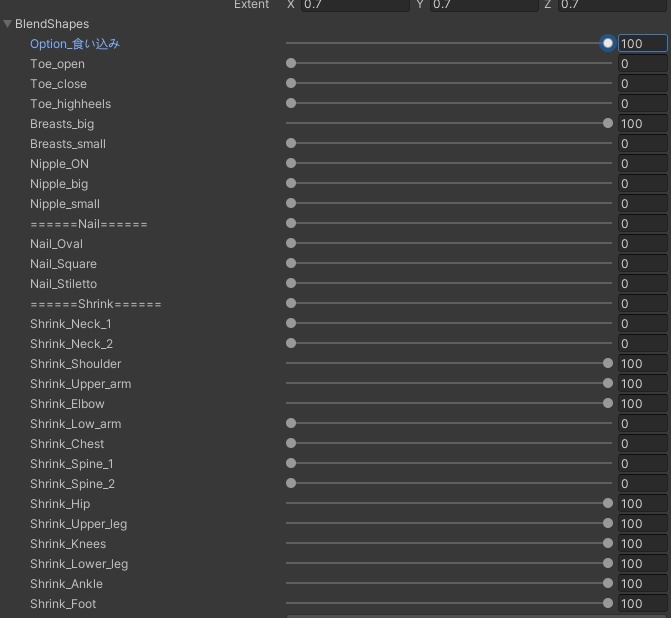Click the Nail_Oval slider handle
The image size is (671, 618).
(x=291, y=244)
